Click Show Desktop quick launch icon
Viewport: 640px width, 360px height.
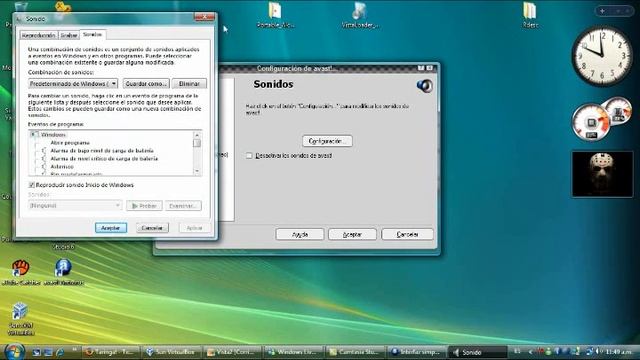tap(37, 352)
